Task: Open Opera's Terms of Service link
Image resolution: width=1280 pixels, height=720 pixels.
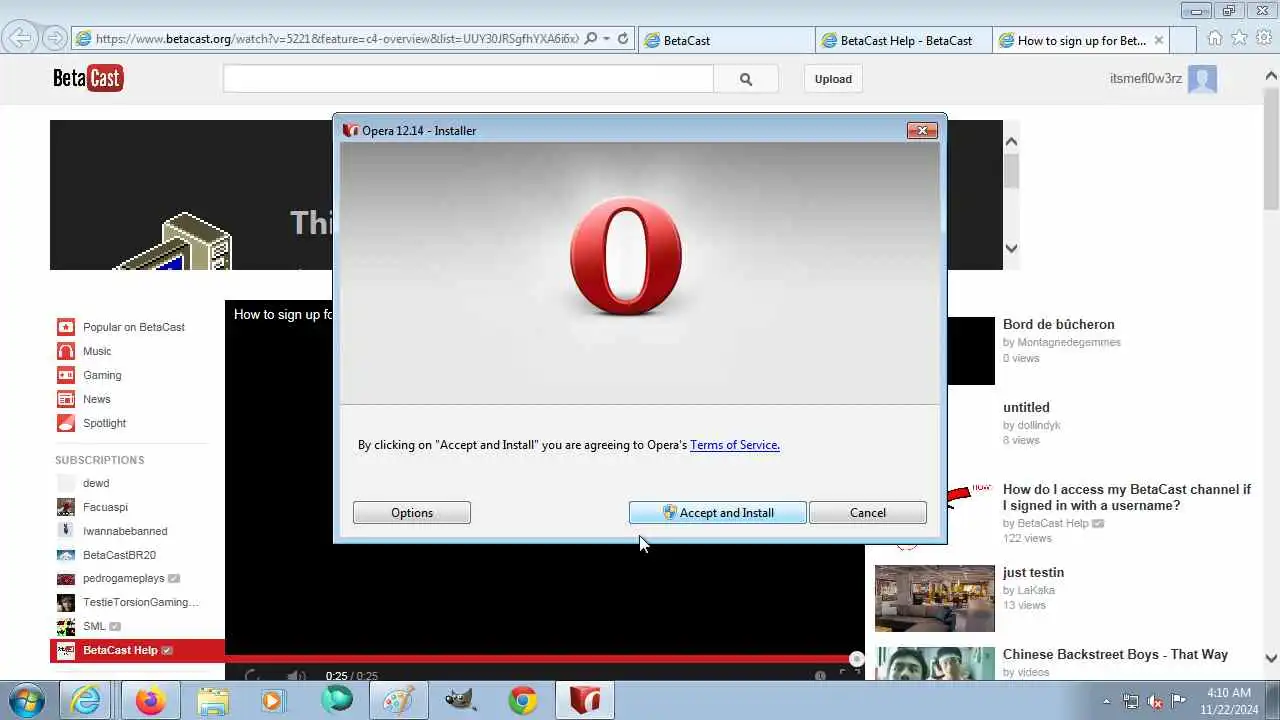Action: pyautogui.click(x=735, y=445)
